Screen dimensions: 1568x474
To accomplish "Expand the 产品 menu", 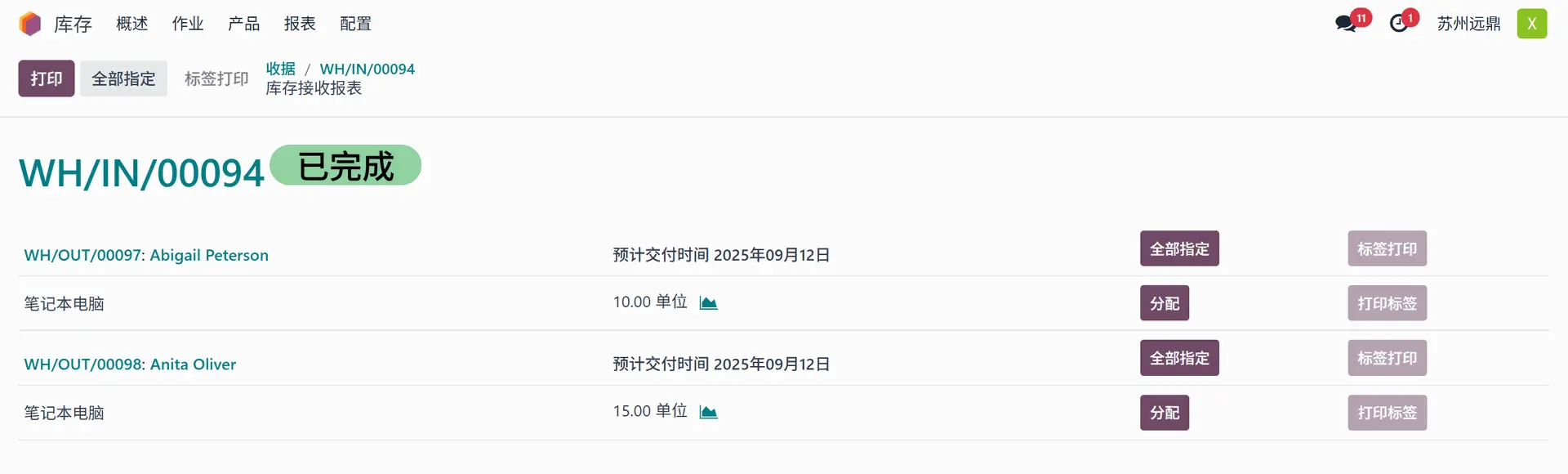I will (243, 24).
